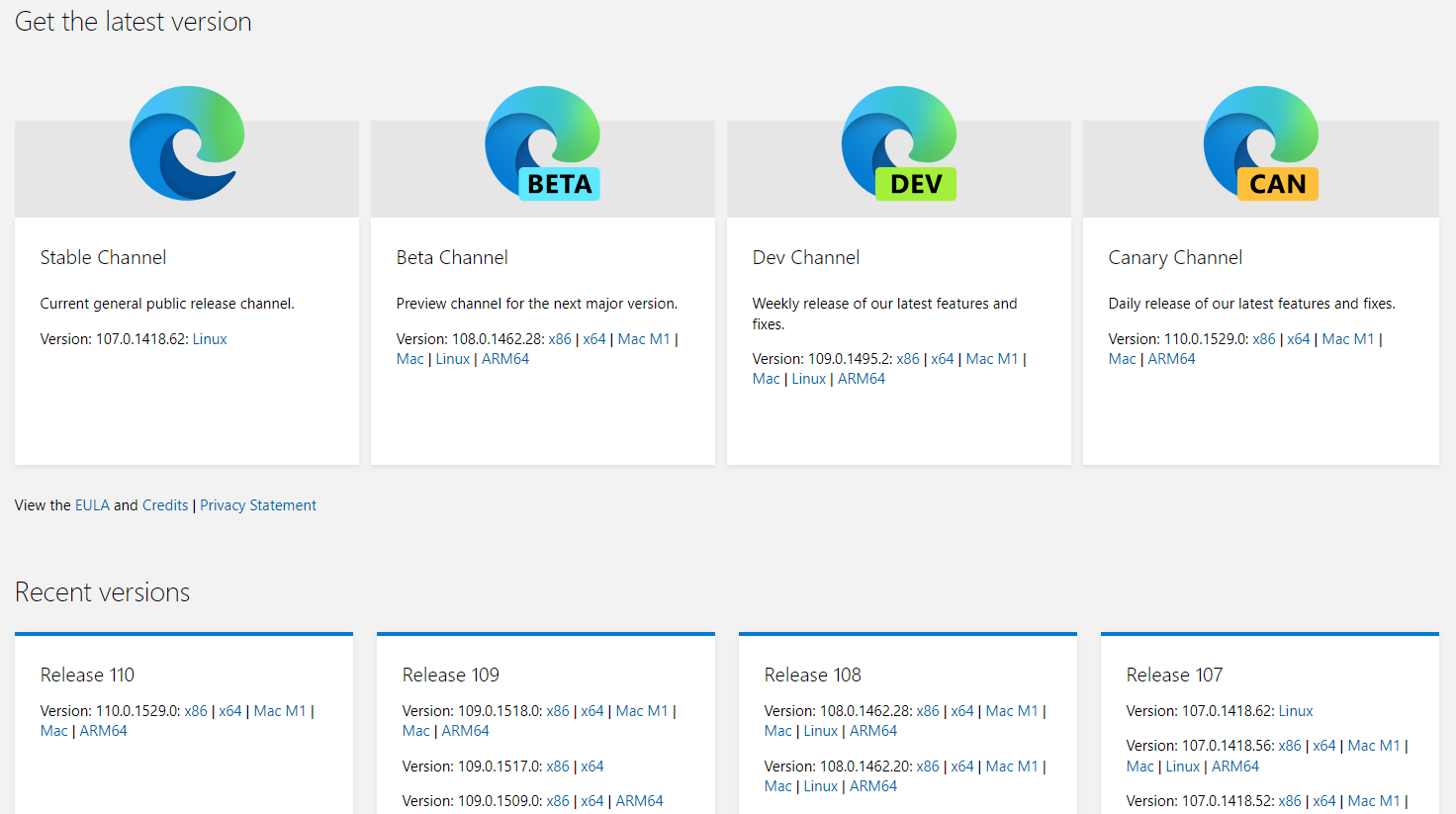Download x64 driver in Dev Channel card
The image size is (1456, 814).
click(x=943, y=359)
